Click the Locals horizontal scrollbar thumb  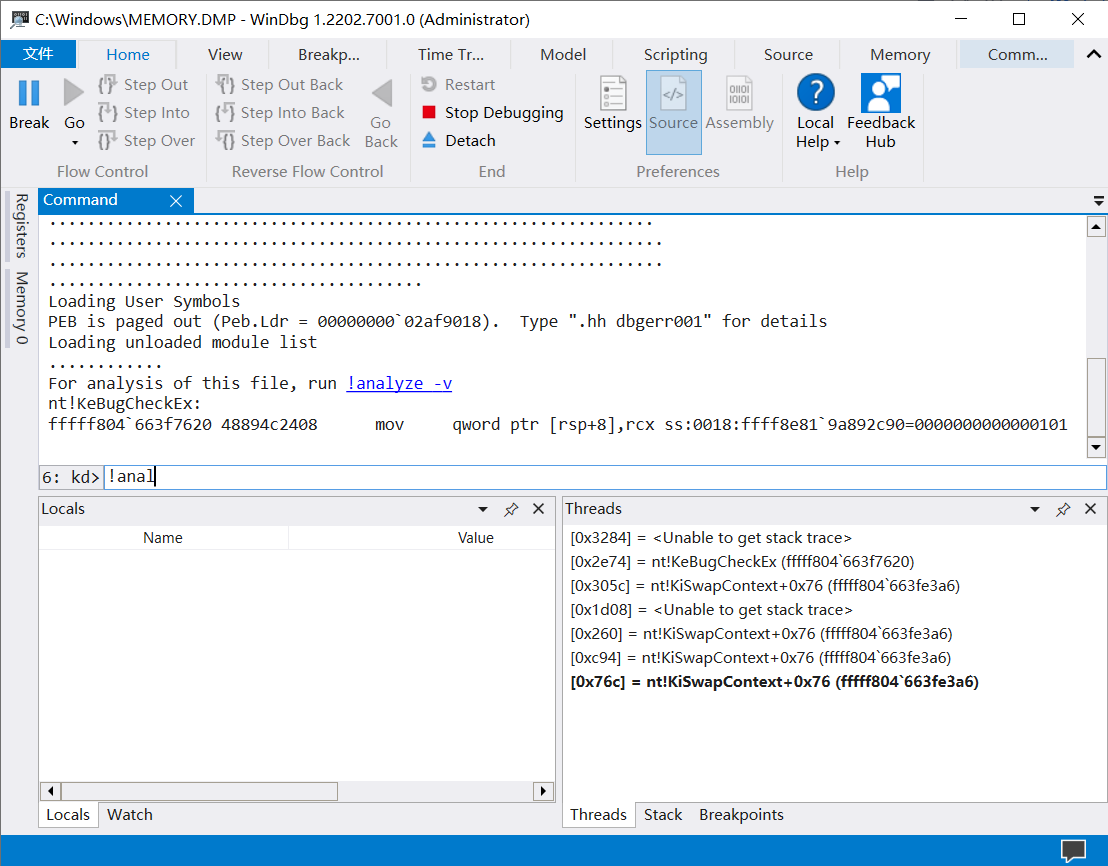(x=199, y=791)
